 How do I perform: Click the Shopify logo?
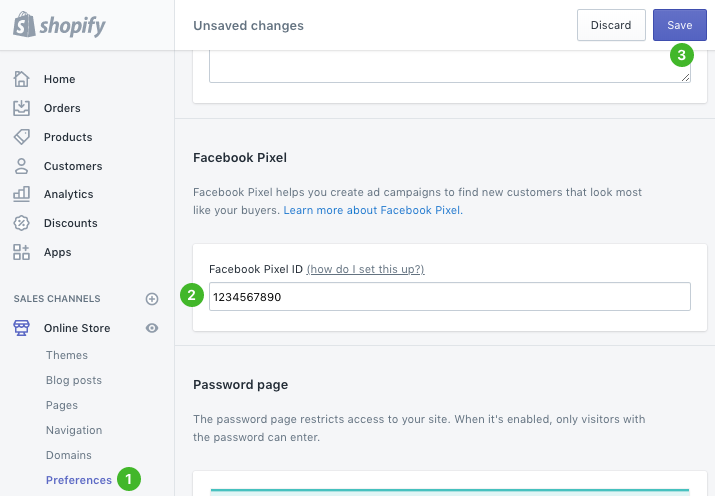pos(59,25)
